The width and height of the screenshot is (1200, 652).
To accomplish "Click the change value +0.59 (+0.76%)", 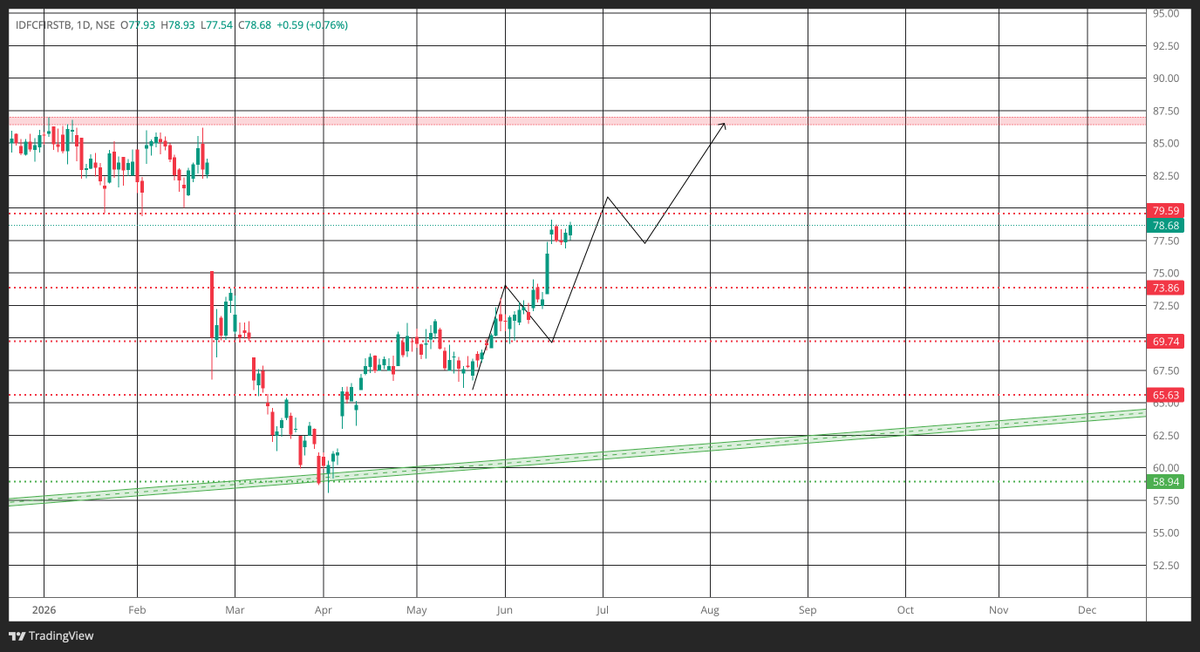I will coord(312,25).
